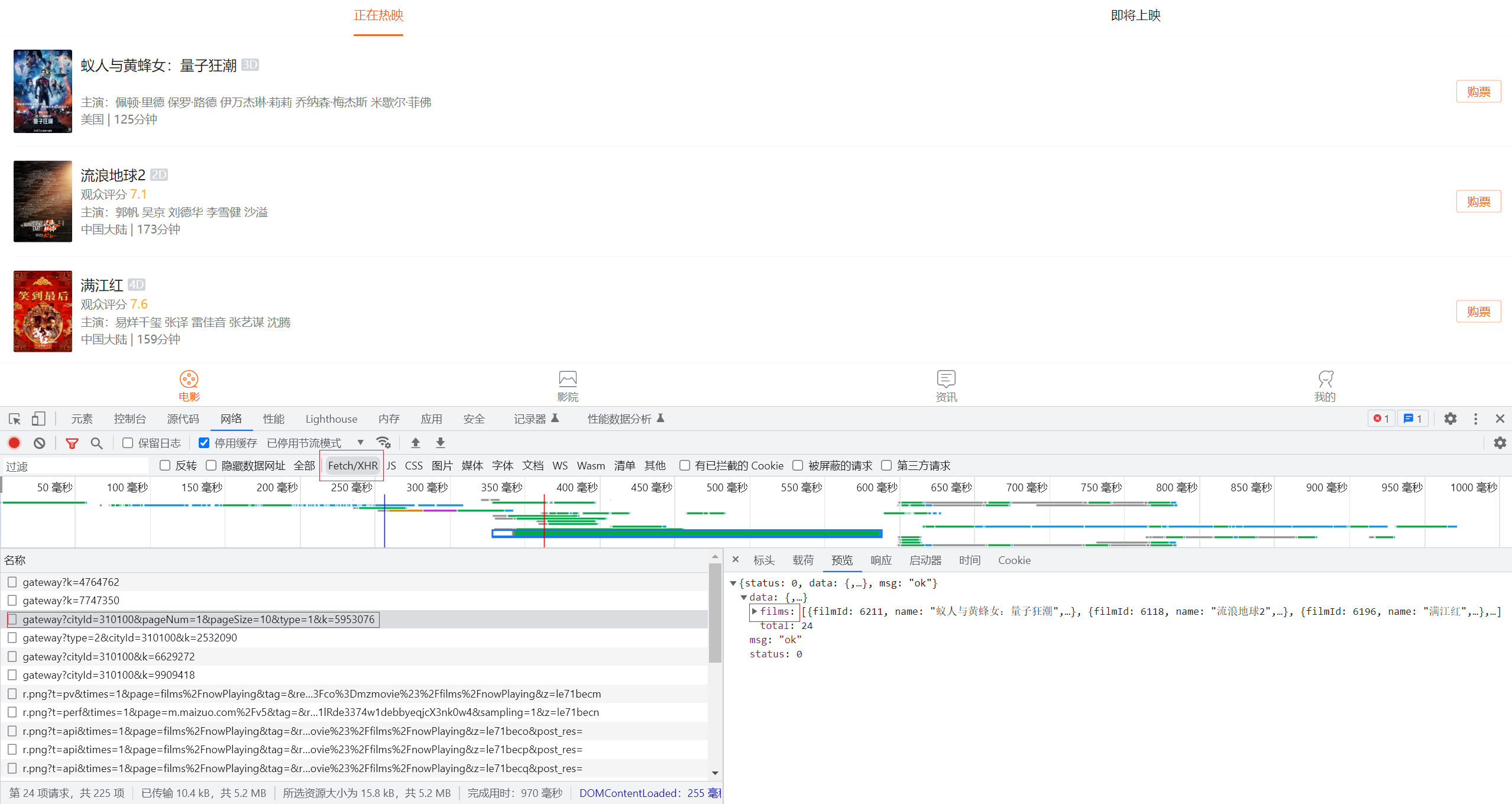The width and height of the screenshot is (1512, 804).
Task: Check the 被屏蔽的请求 checkbox
Action: [798, 465]
